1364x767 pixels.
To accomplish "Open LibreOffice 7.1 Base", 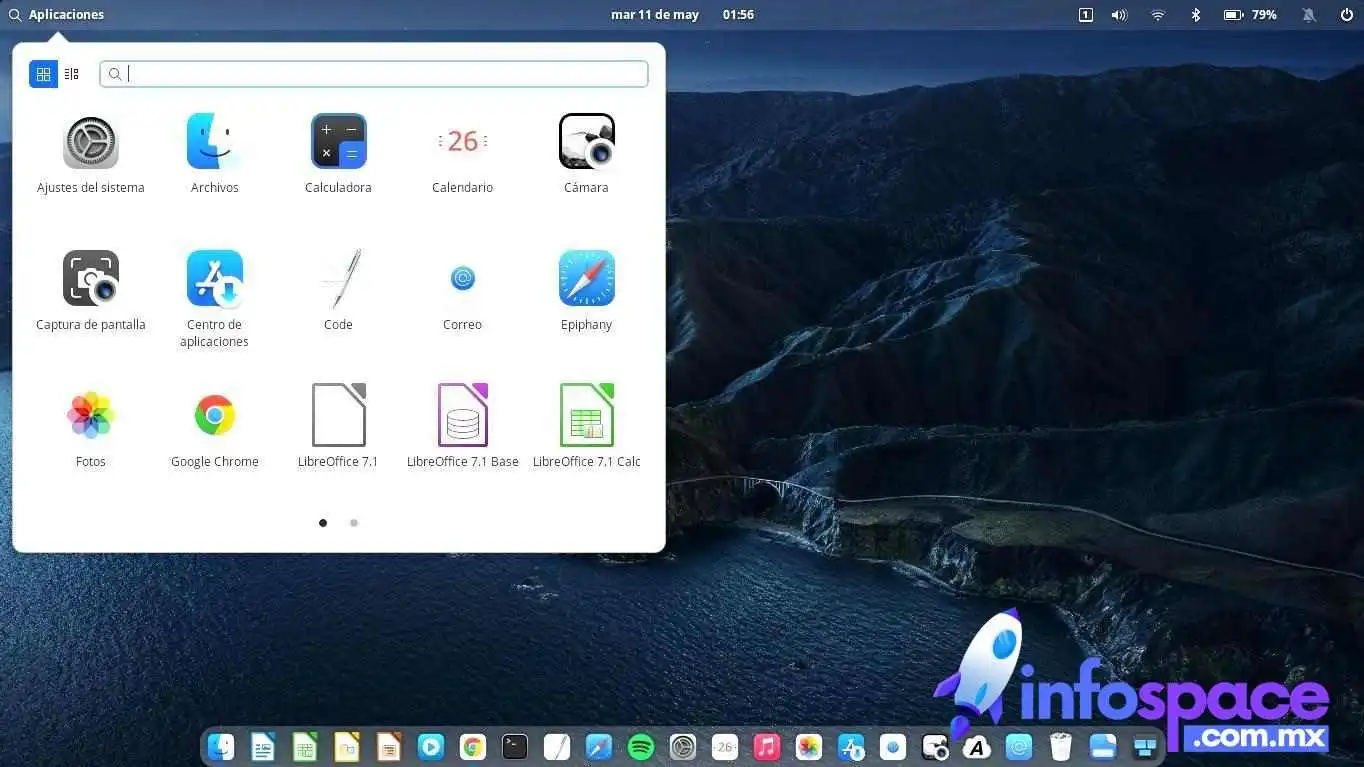I will click(462, 415).
